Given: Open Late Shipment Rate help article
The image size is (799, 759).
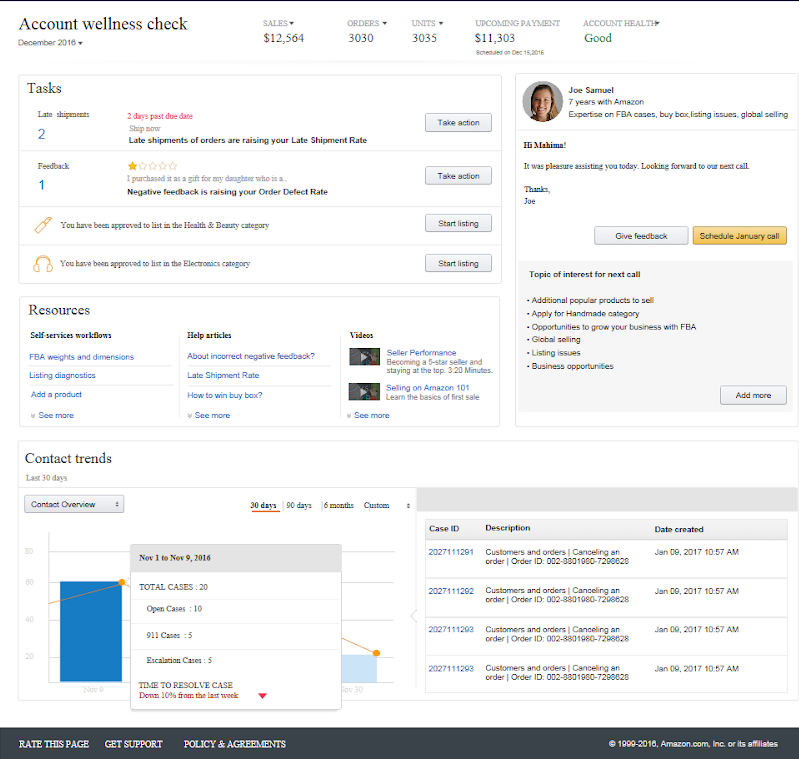Looking at the screenshot, I should click(223, 375).
